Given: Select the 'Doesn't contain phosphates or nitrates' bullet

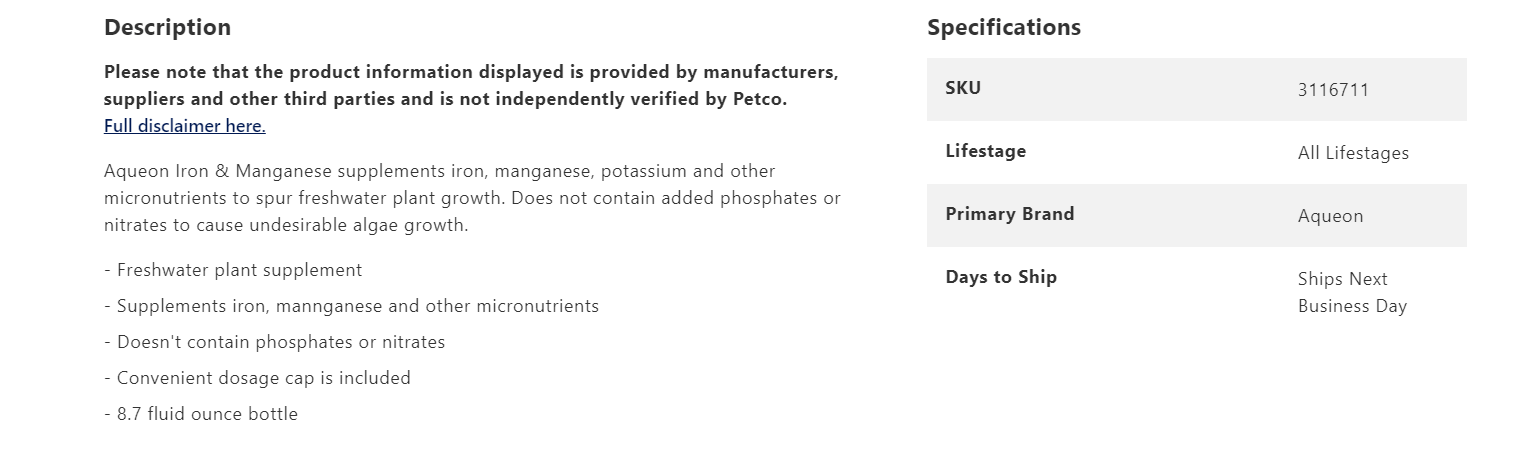Looking at the screenshot, I should (x=280, y=342).
